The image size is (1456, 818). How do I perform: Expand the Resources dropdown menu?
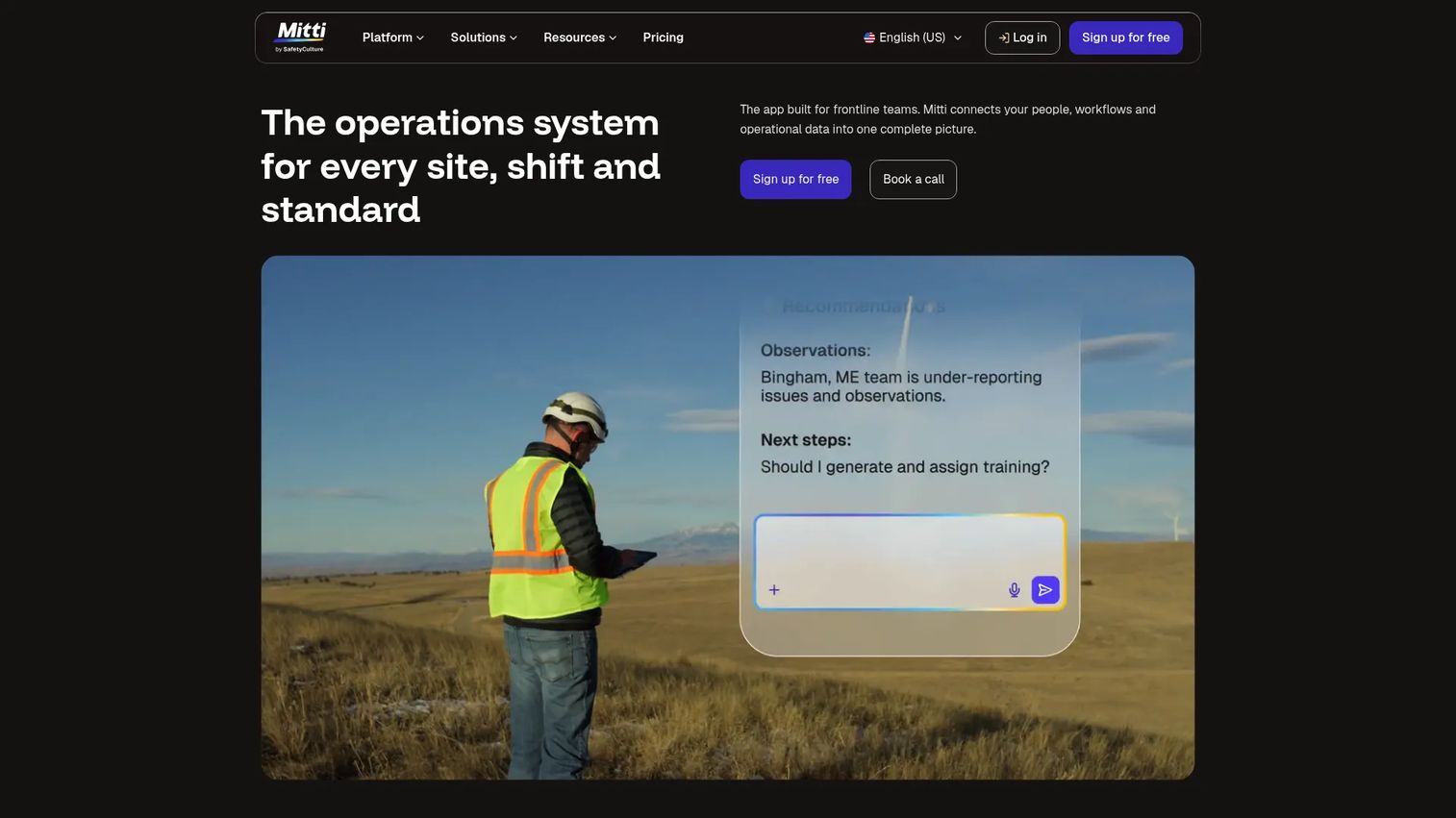pos(580,37)
